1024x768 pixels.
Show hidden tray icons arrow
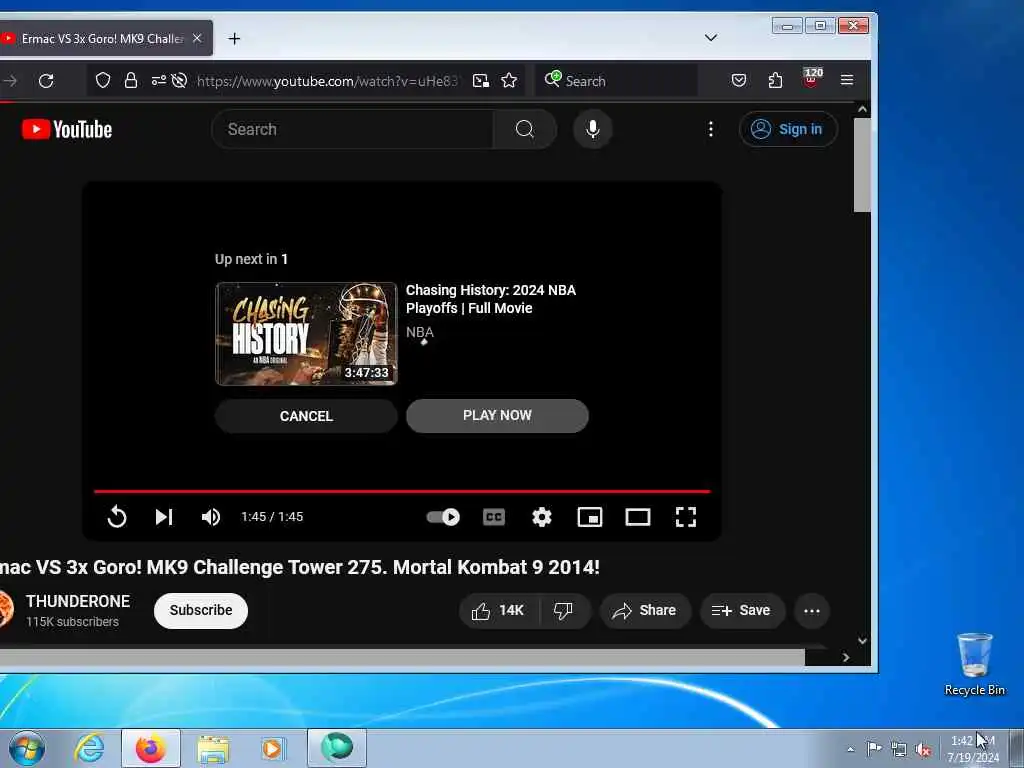coord(850,749)
